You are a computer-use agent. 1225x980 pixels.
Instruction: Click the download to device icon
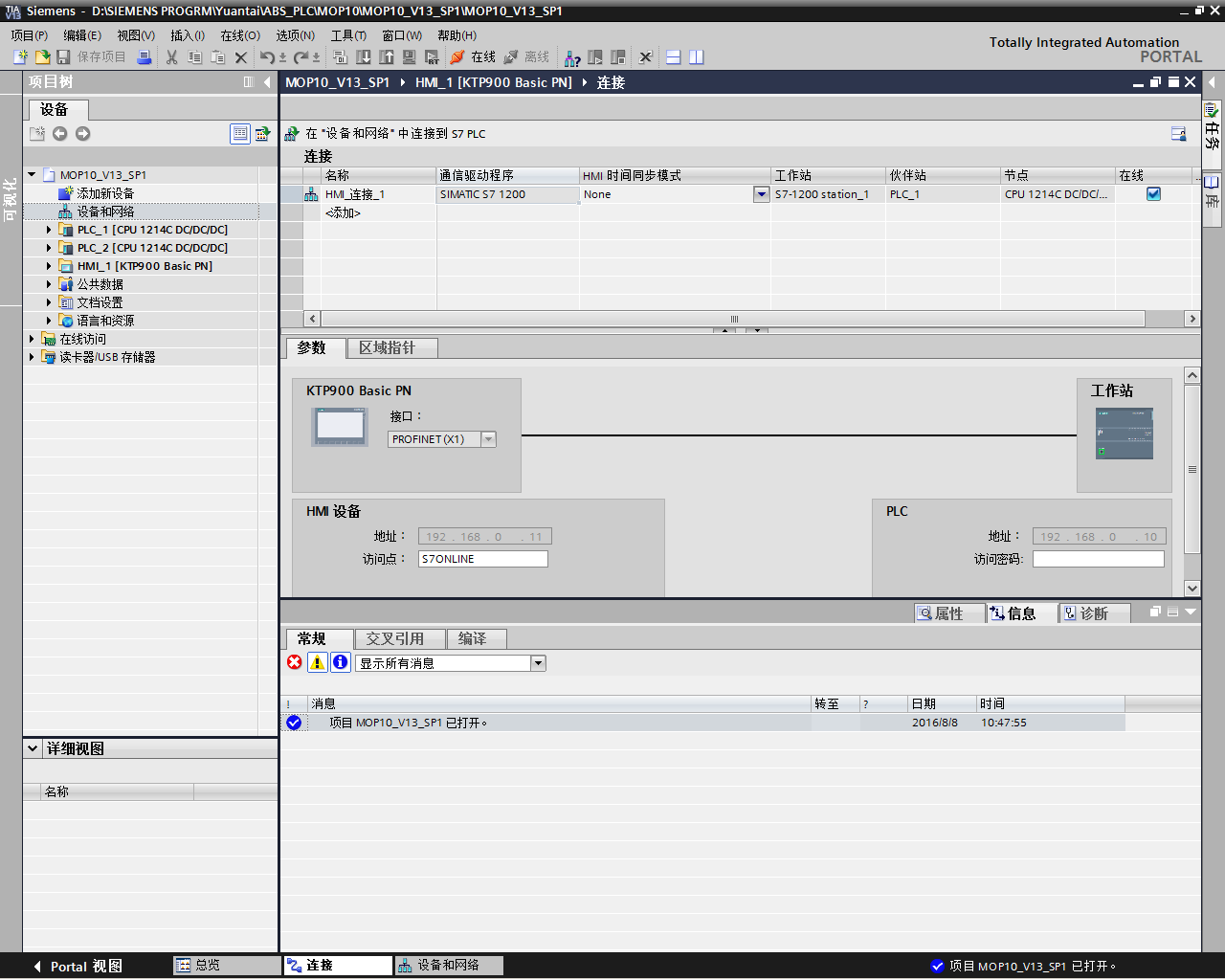point(364,57)
